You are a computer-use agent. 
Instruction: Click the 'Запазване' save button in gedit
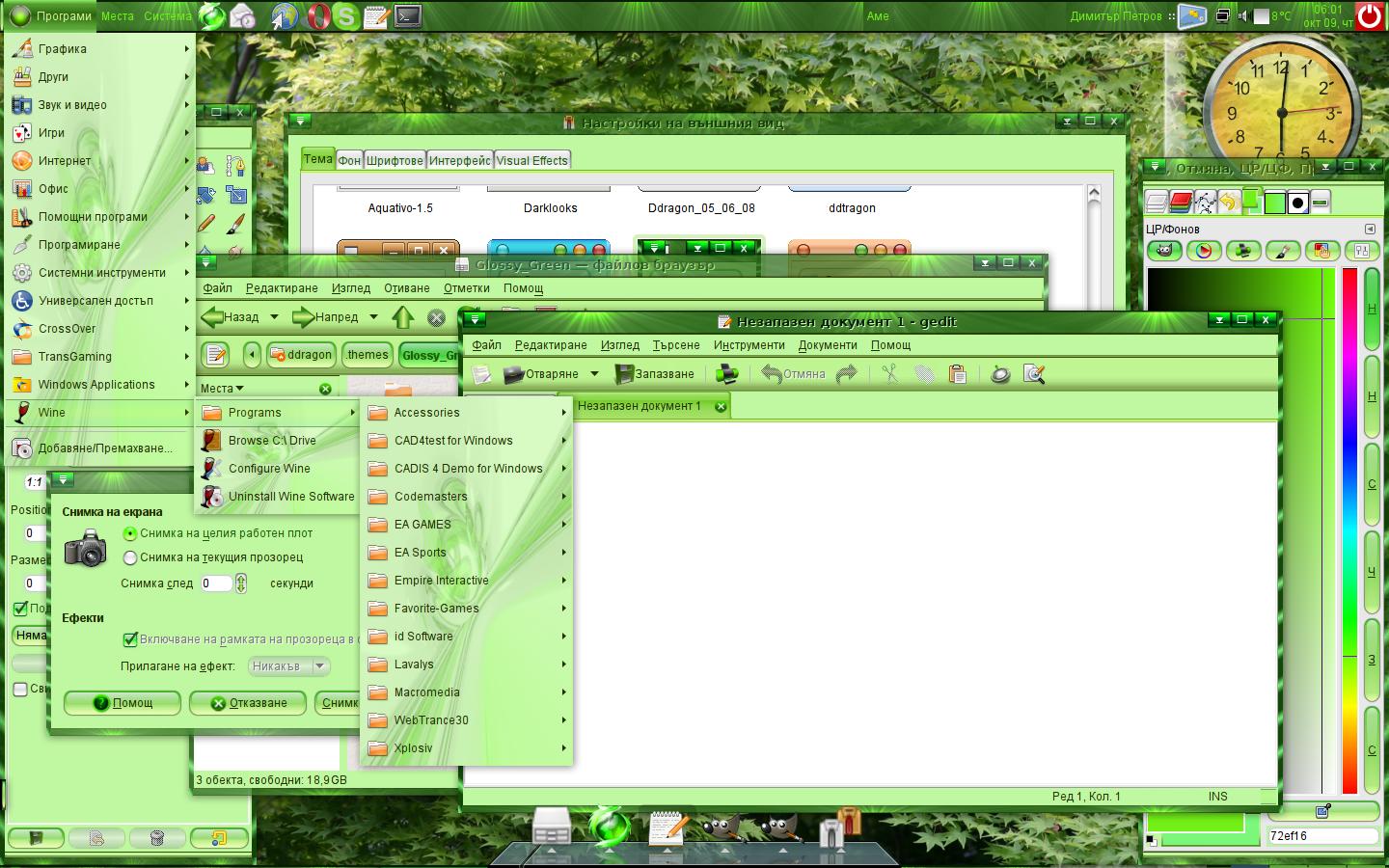coord(655,374)
